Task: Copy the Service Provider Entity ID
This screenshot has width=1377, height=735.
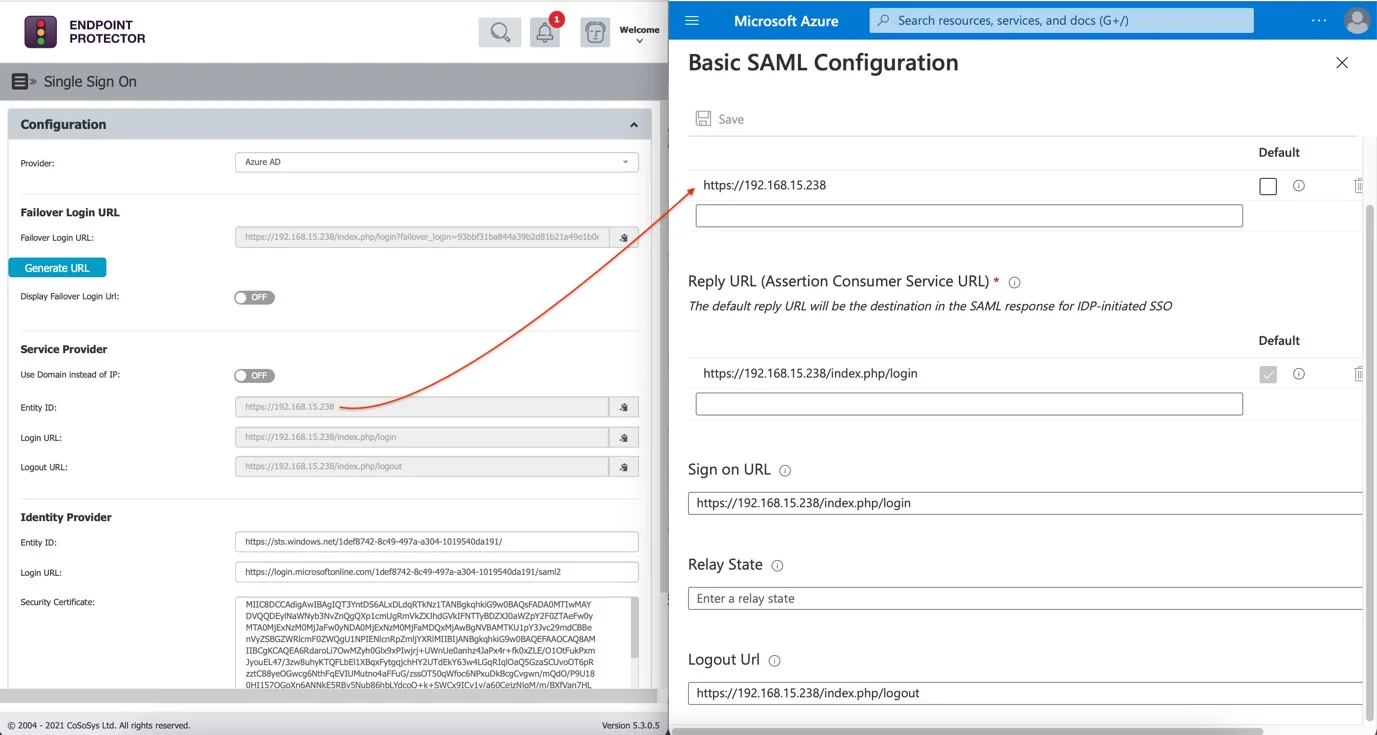Action: (x=623, y=407)
